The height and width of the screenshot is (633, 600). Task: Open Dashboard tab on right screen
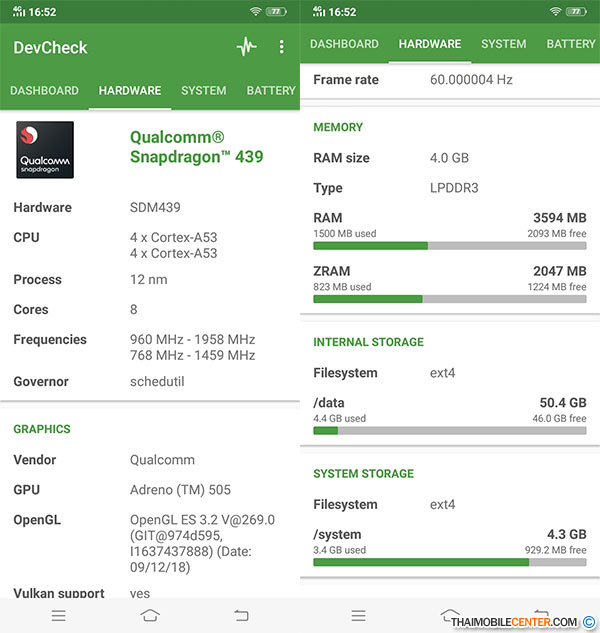(344, 44)
